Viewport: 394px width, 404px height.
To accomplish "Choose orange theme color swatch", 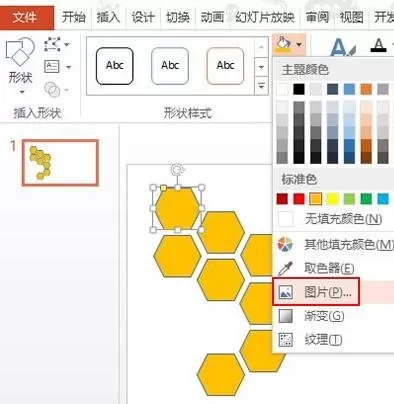I will 366,89.
